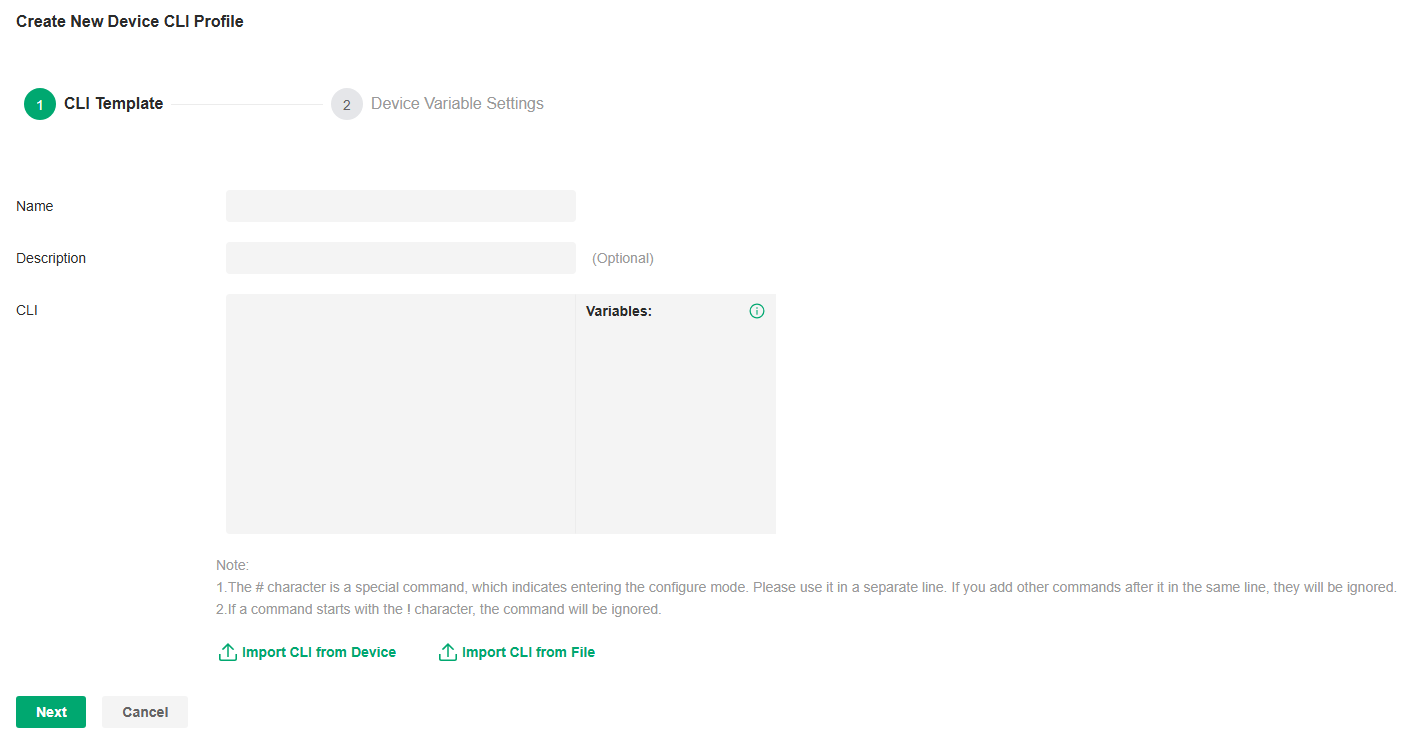Open the Import CLI from File link
This screenshot has height=740, width=1404.
click(x=528, y=653)
